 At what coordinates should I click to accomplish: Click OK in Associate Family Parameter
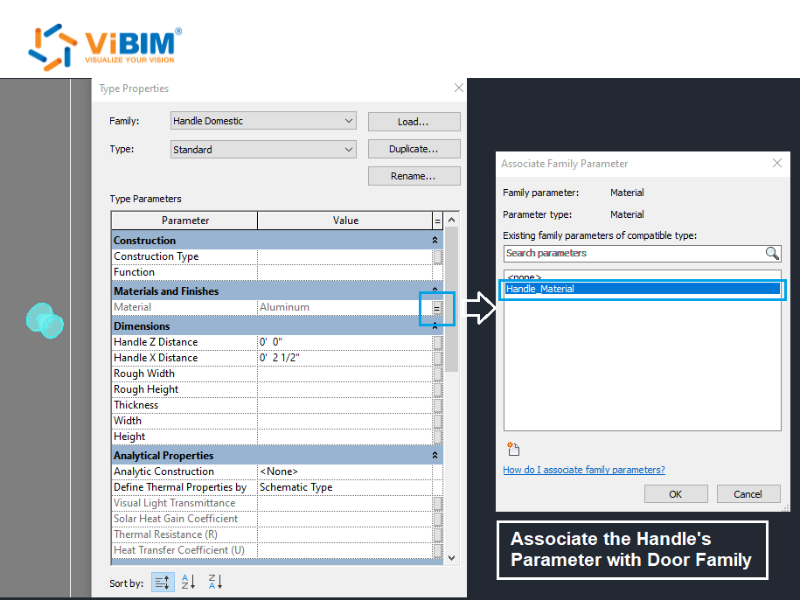coord(676,494)
